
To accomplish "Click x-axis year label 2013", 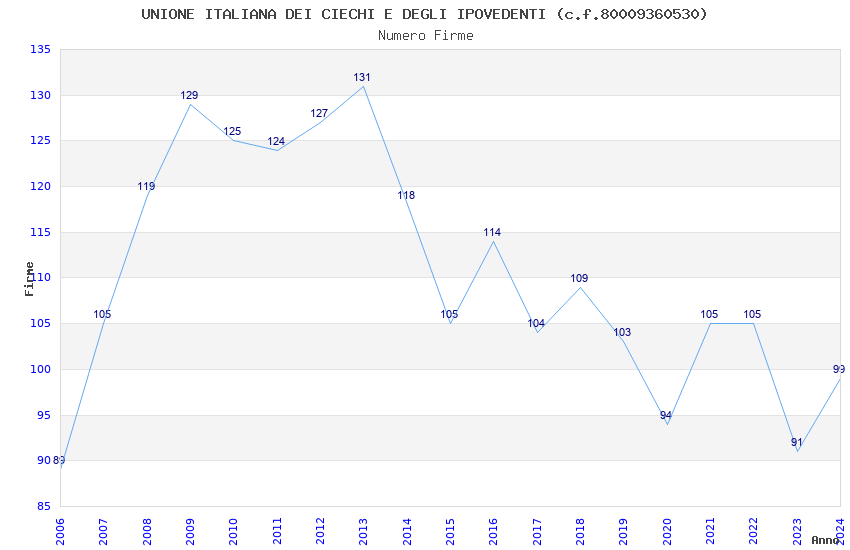I will click(364, 532).
